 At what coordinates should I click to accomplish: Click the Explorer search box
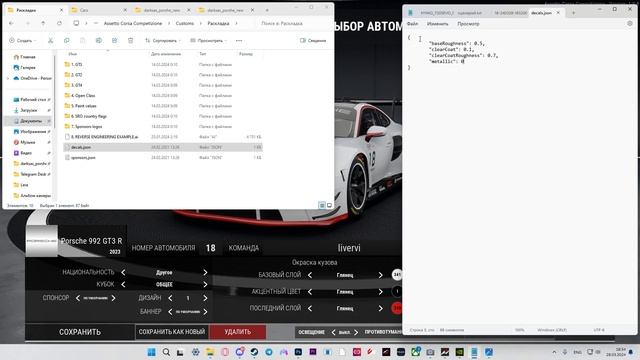pos(294,23)
